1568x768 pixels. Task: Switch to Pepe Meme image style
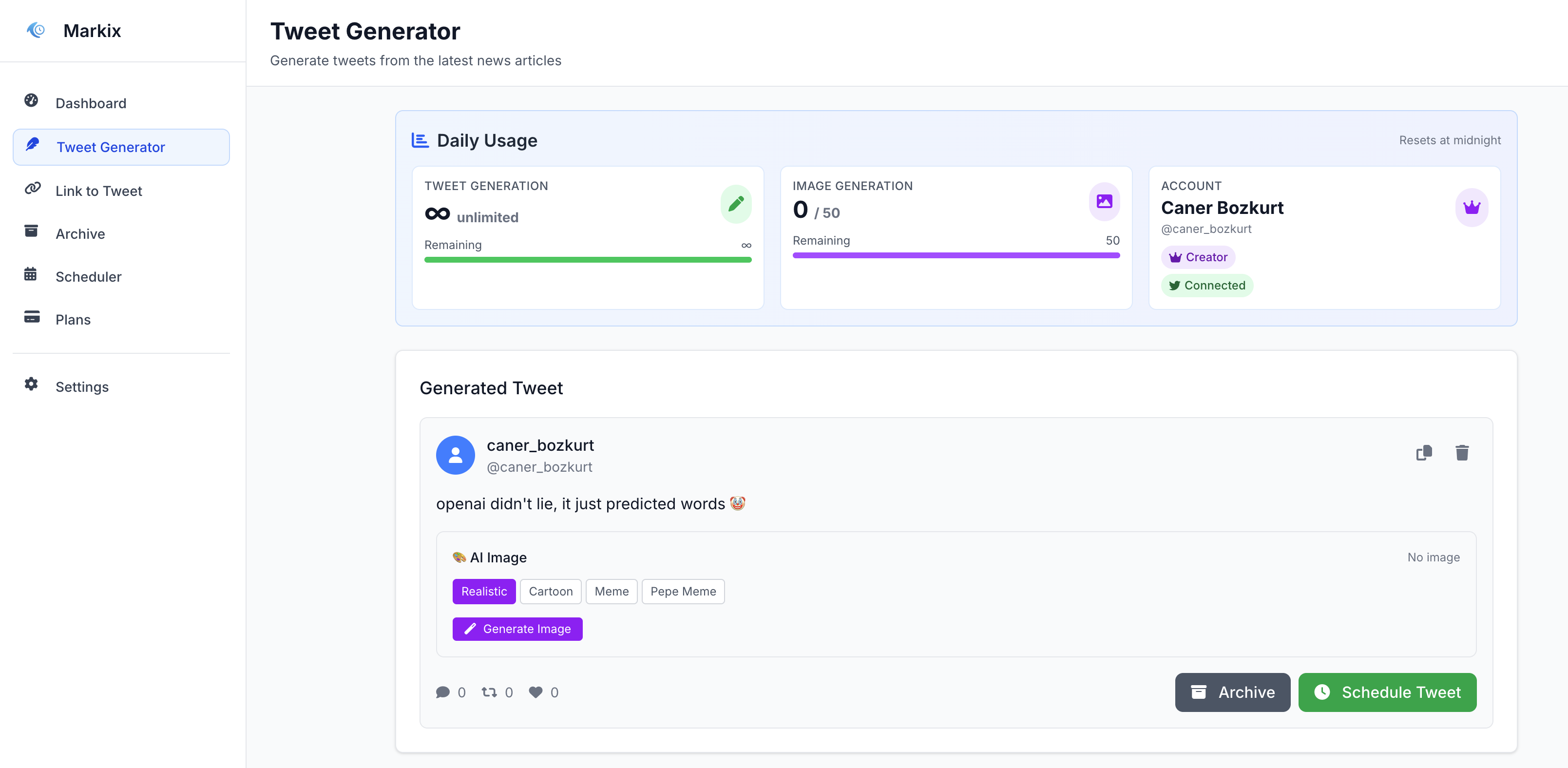[682, 591]
